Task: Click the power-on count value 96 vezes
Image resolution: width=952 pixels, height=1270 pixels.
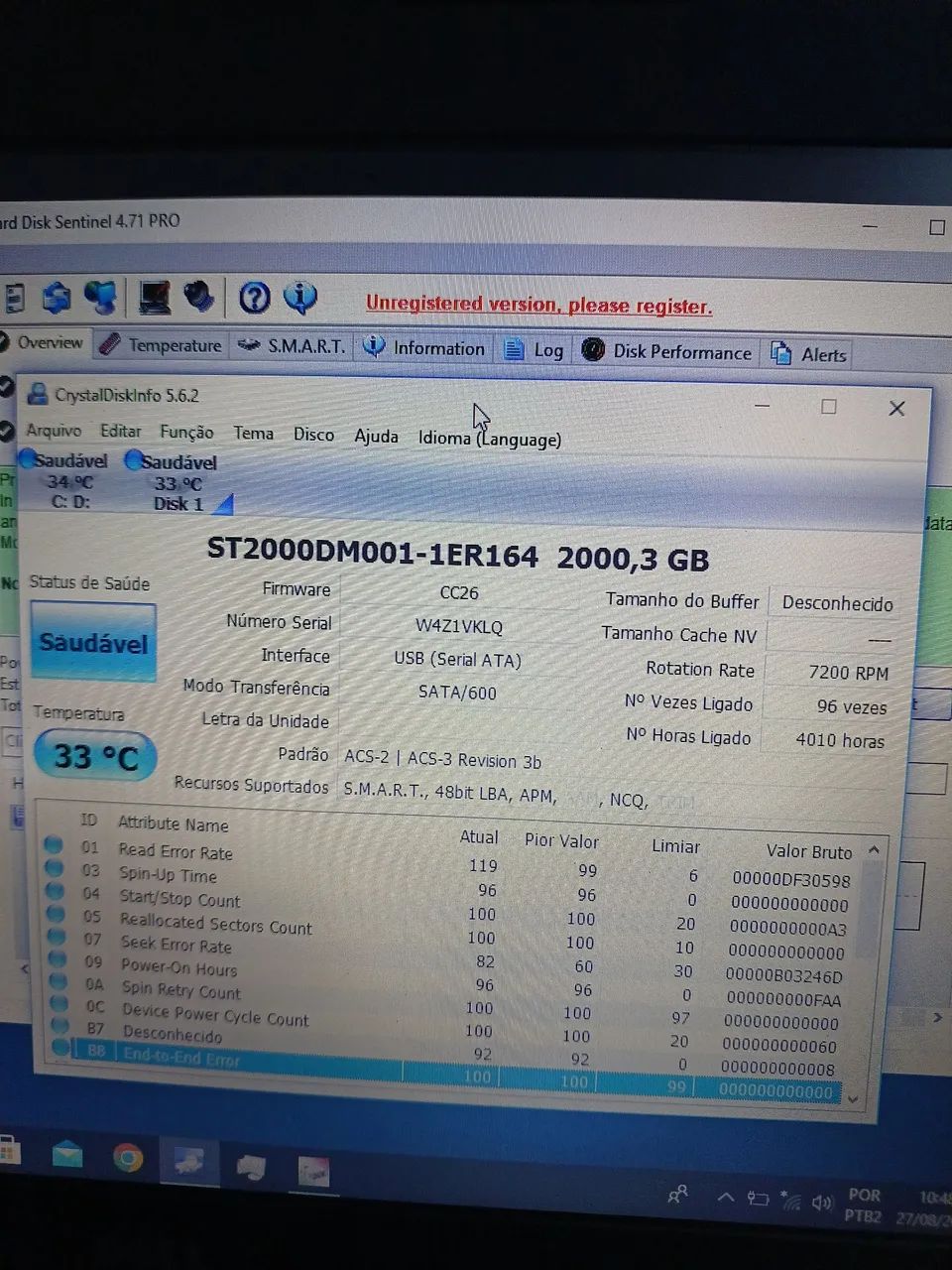Action: click(x=851, y=706)
